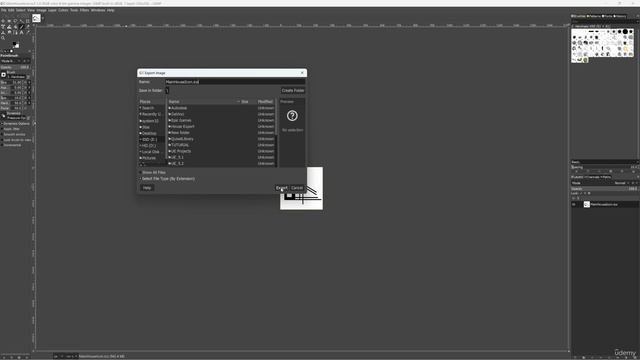This screenshot has width=640, height=360.
Task: Open the File menu
Action: click(4, 10)
